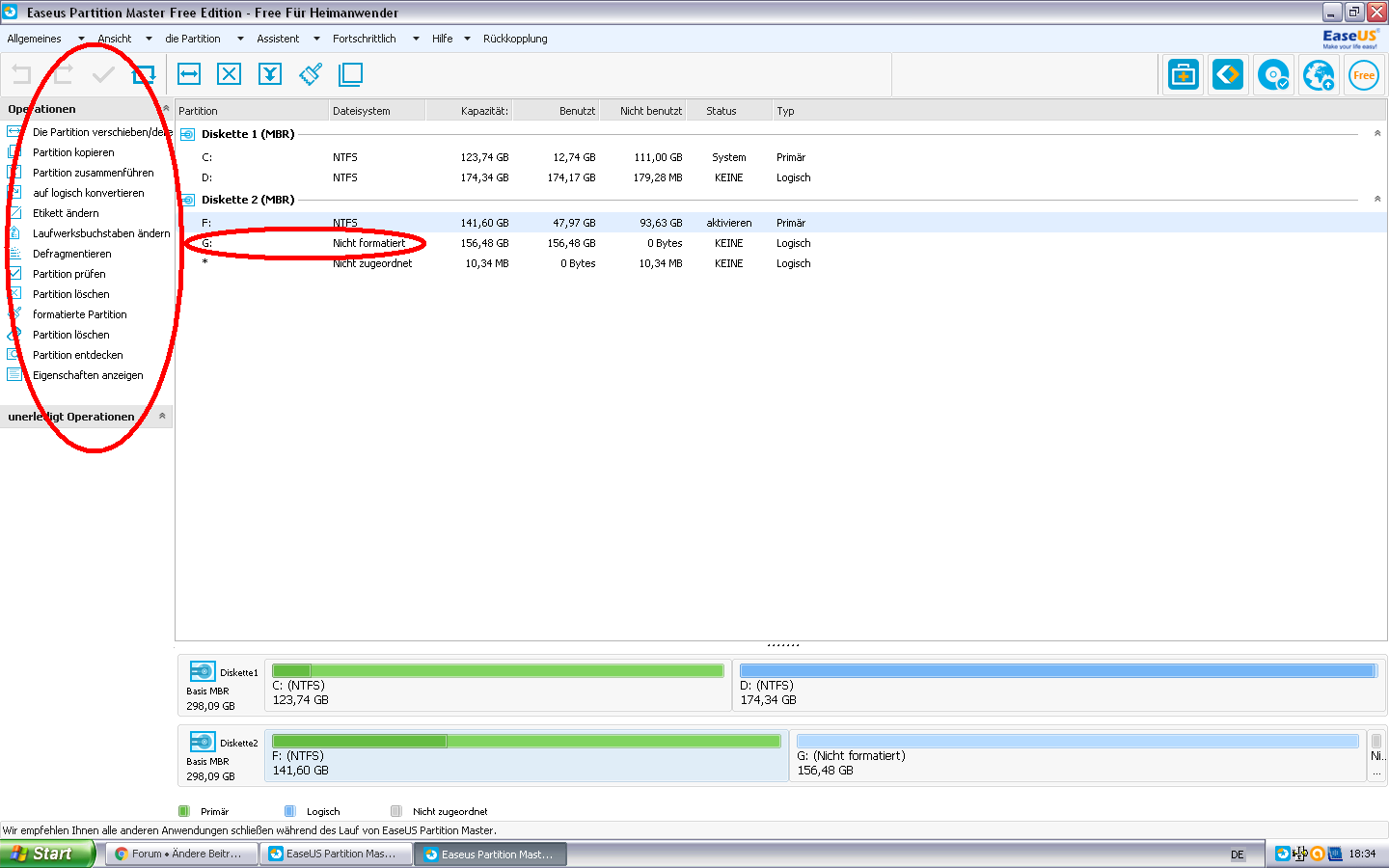Viewport: 1389px width, 868px height.
Task: Select 'Etikett ändern' operation
Action: click(66, 213)
